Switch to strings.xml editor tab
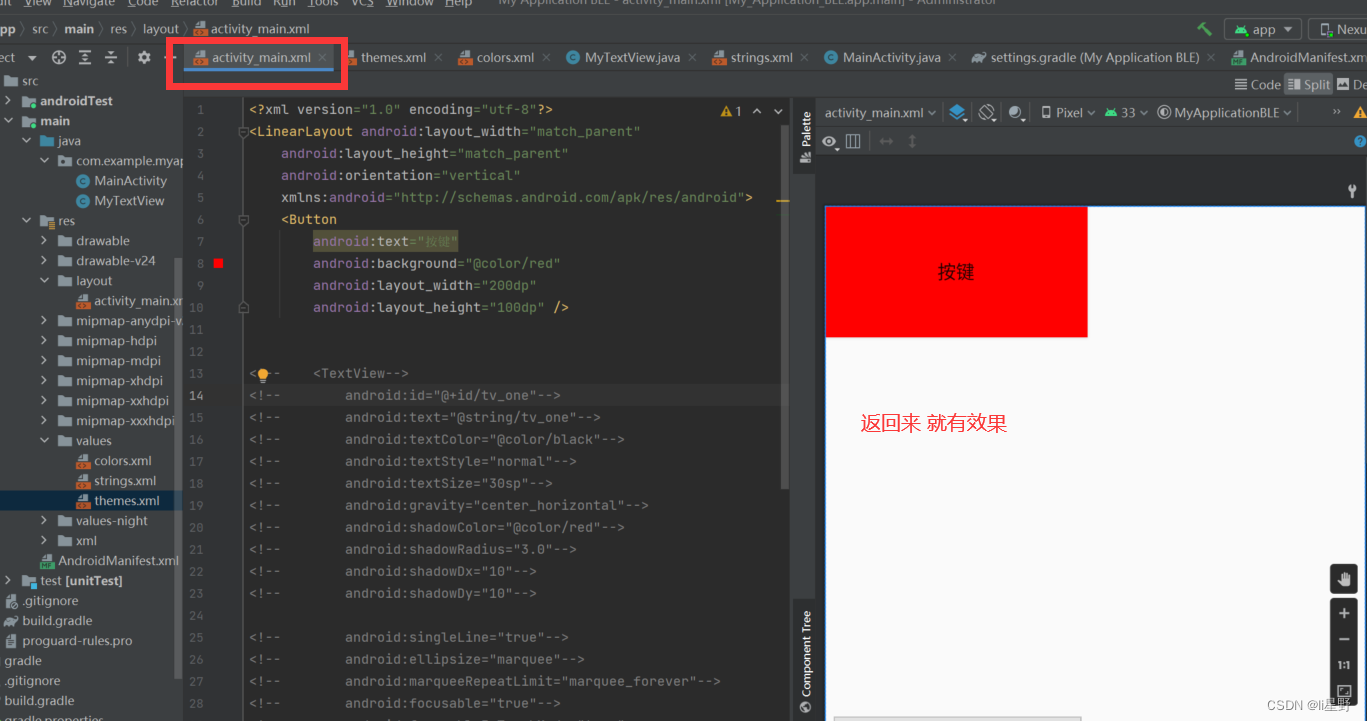Viewport: 1367px width, 721px height. (x=761, y=58)
